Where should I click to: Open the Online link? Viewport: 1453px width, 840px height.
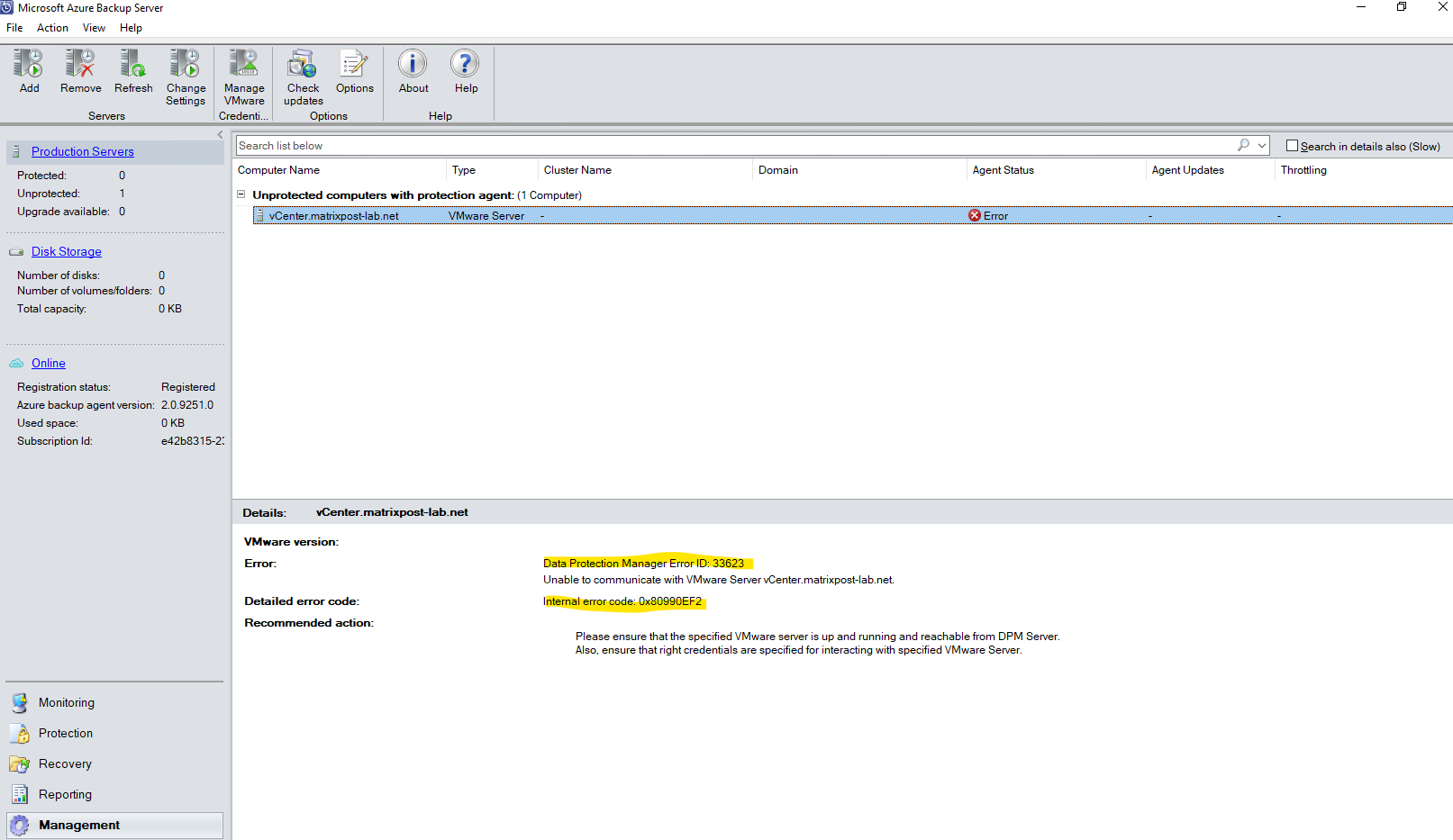tap(49, 364)
